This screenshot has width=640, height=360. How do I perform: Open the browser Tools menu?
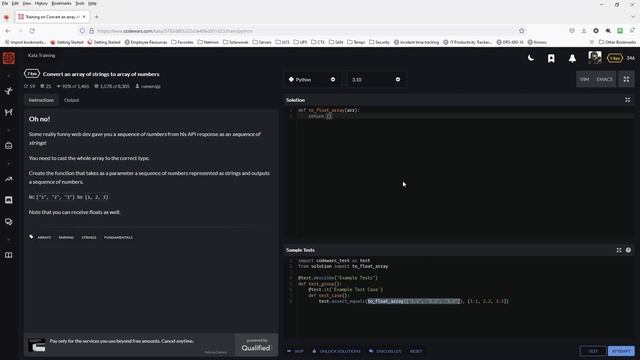(80, 3)
